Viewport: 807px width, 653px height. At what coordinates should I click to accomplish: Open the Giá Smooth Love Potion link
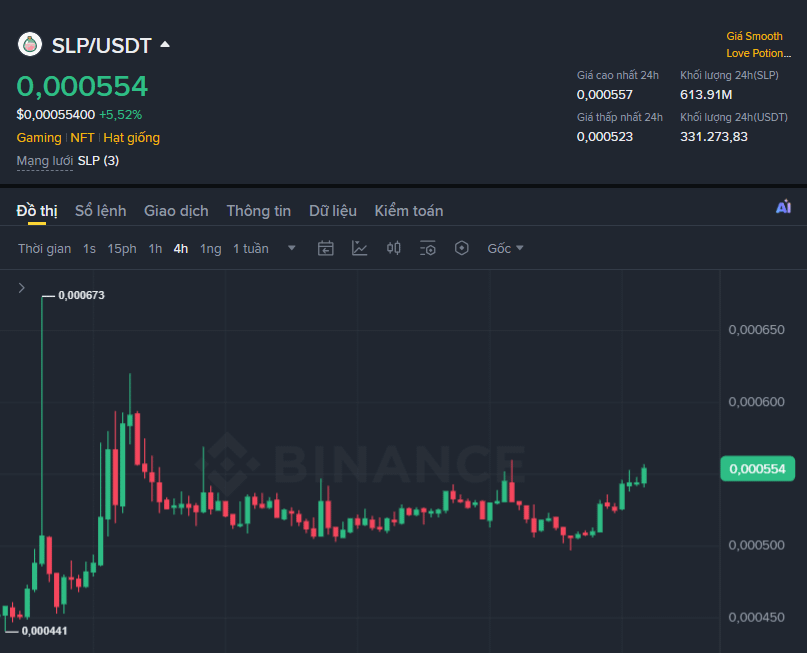[x=758, y=45]
